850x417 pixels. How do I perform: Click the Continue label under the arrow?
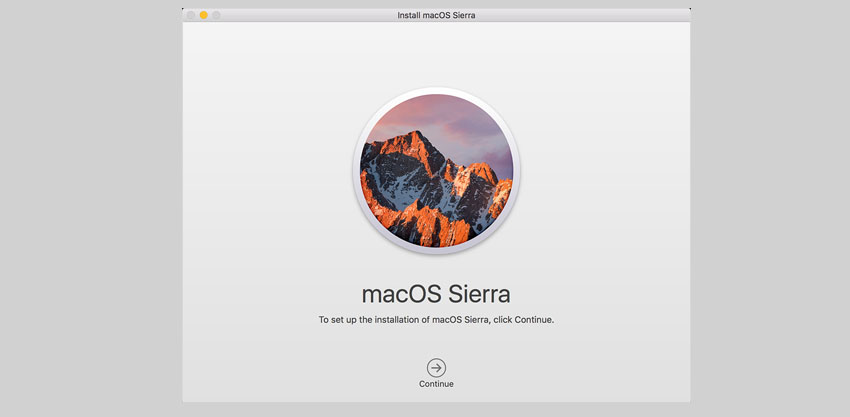pos(436,384)
